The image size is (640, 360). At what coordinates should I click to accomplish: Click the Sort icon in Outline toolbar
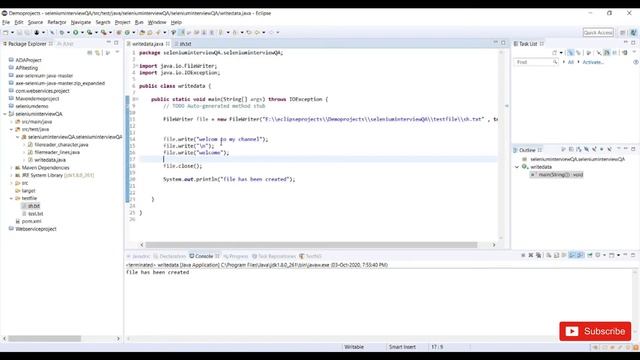tap(578, 150)
